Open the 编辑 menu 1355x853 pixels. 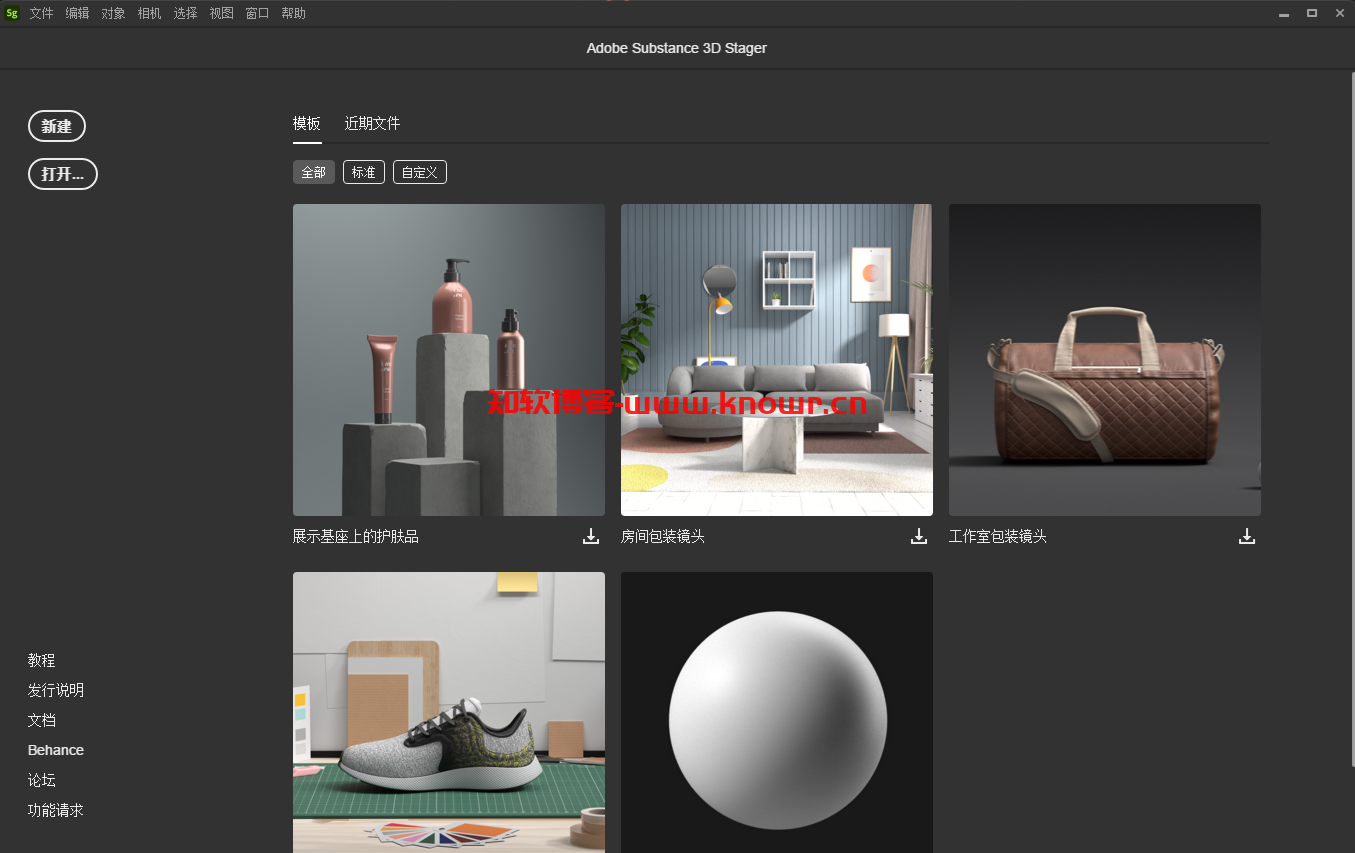pos(78,13)
